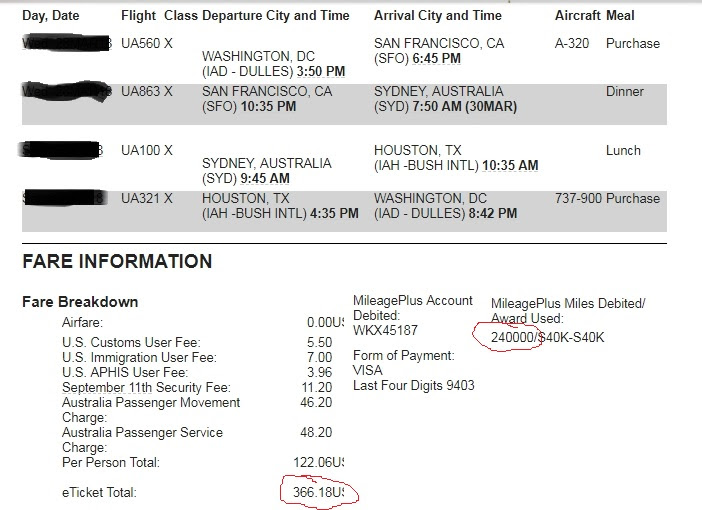The height and width of the screenshot is (510, 702).
Task: Click the 737-900 aircraft entry
Action: click(x=578, y=198)
